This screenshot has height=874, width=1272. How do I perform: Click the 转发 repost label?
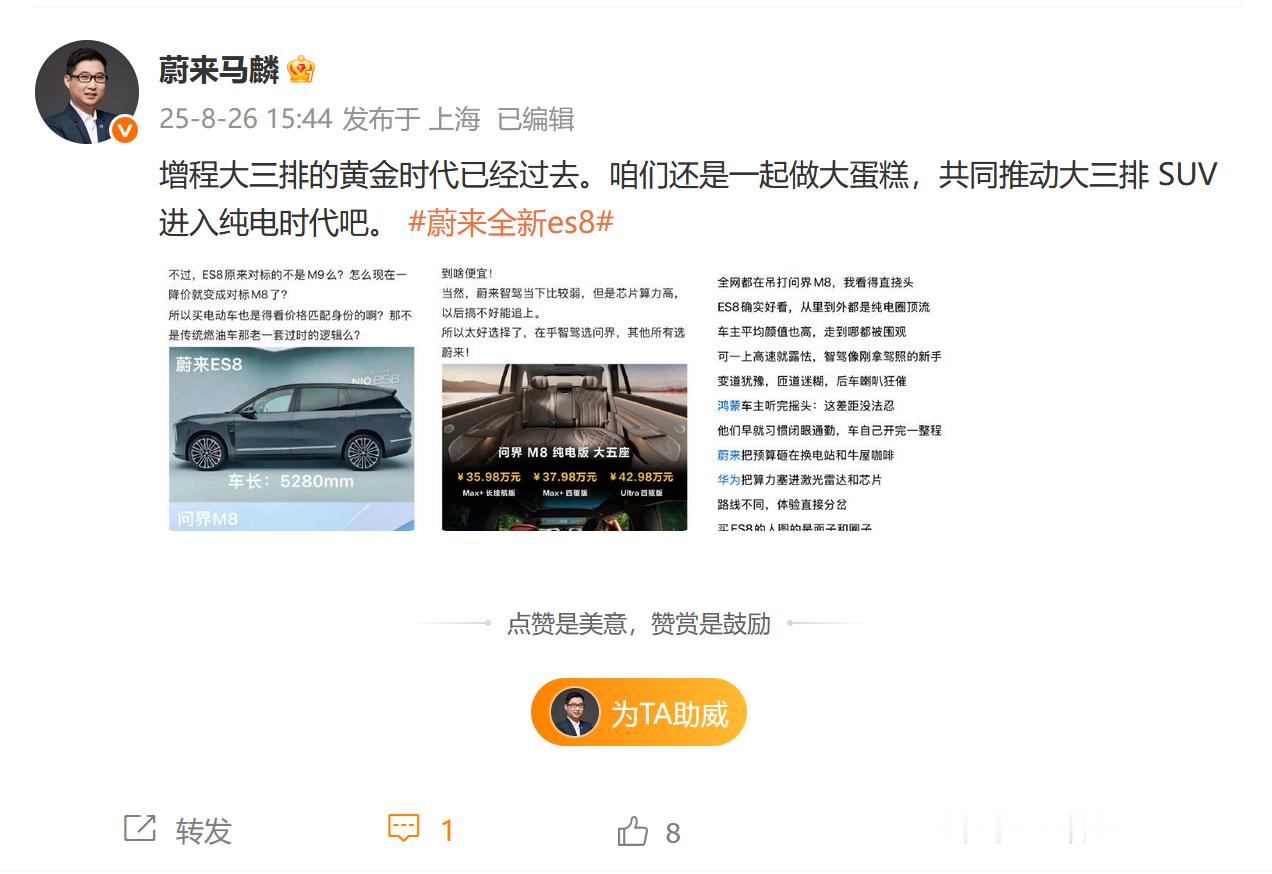(203, 831)
